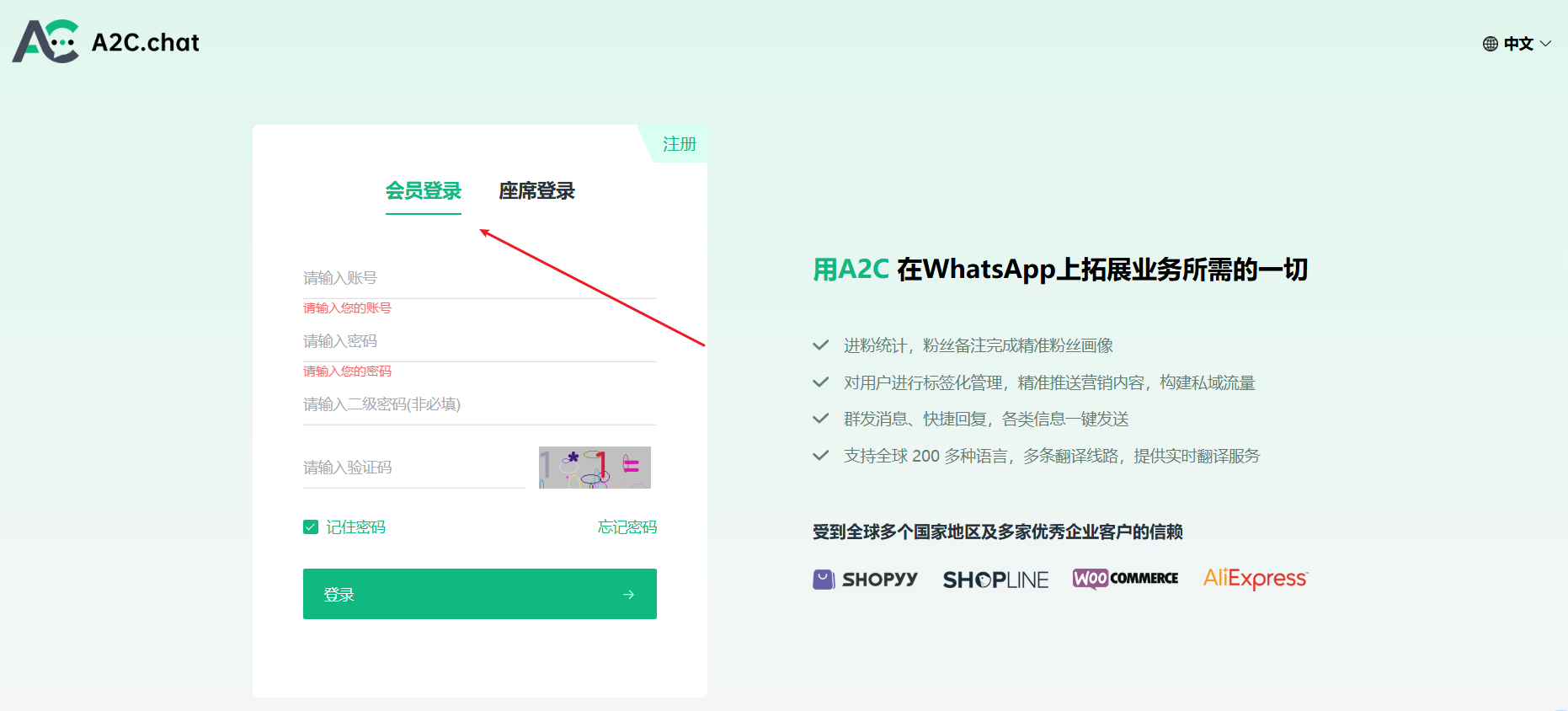Click the text 进粉统计，粉丝备注完成精准粉丝画像
1568x711 pixels.
point(979,345)
